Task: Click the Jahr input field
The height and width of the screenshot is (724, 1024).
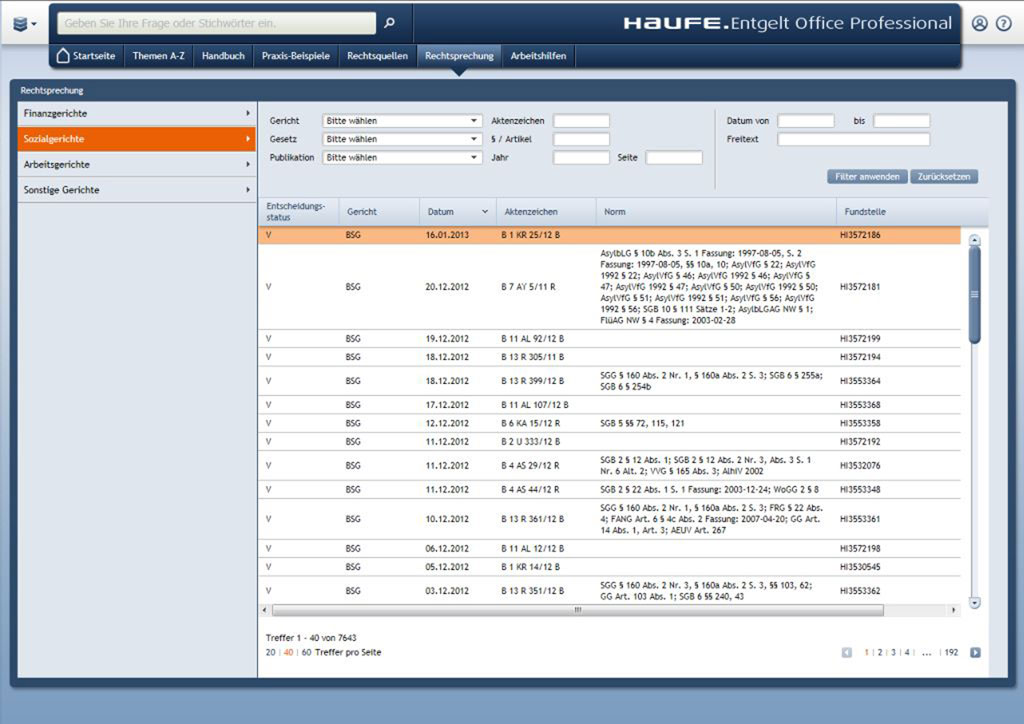Action: 581,157
